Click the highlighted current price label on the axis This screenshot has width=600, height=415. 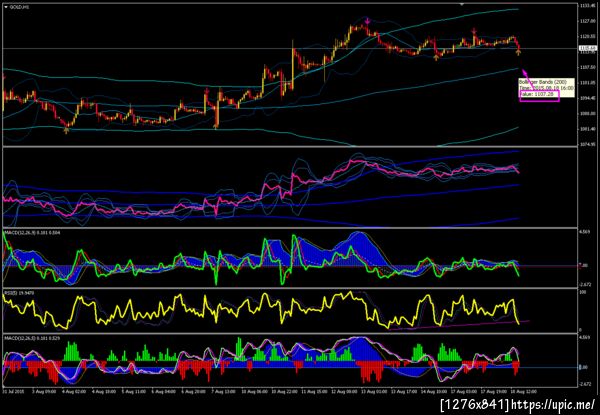click(x=588, y=48)
